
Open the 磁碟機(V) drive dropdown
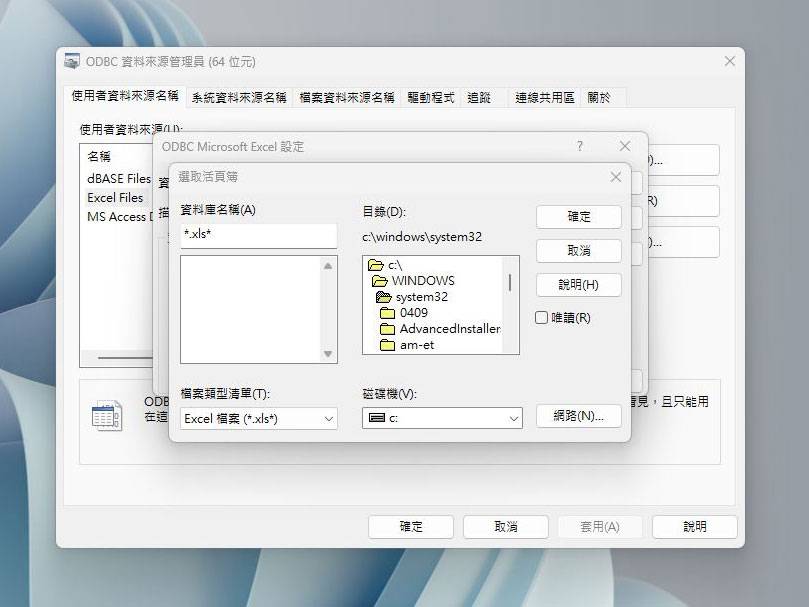click(512, 418)
